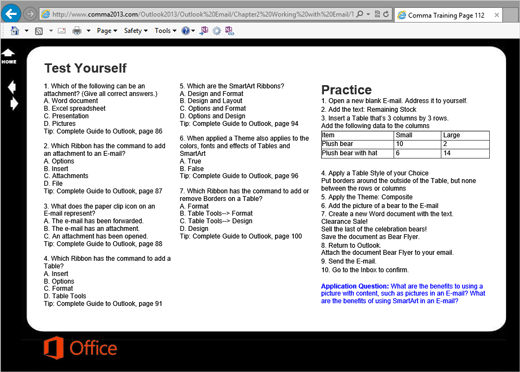Open the Safety dropdown menu

(136, 31)
